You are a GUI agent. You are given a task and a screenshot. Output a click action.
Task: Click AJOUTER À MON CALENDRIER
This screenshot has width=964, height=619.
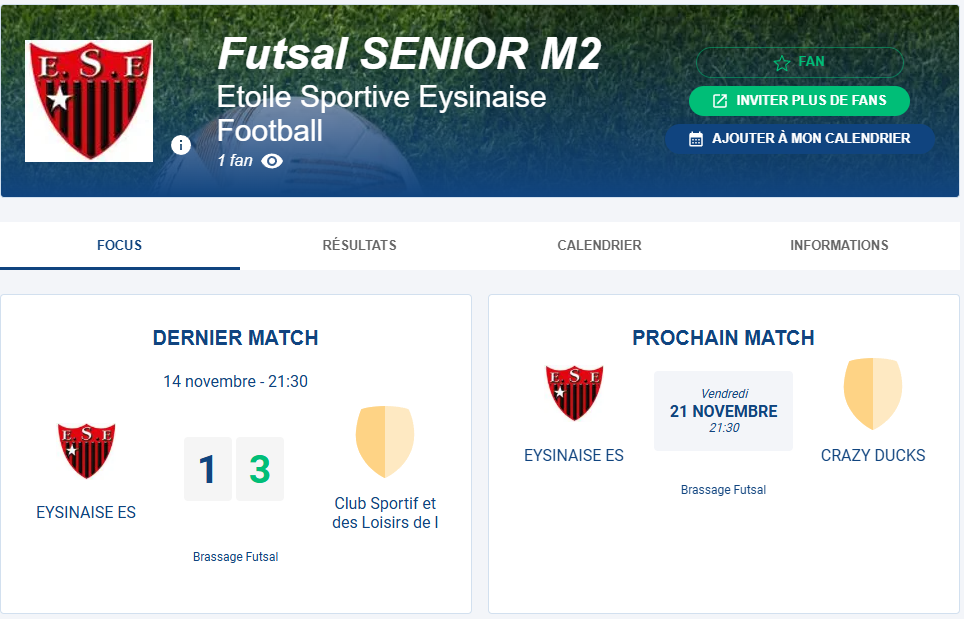799,138
